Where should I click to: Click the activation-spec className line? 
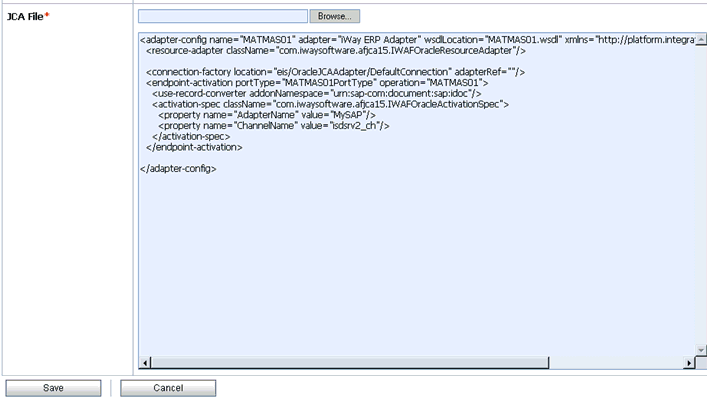[331, 104]
